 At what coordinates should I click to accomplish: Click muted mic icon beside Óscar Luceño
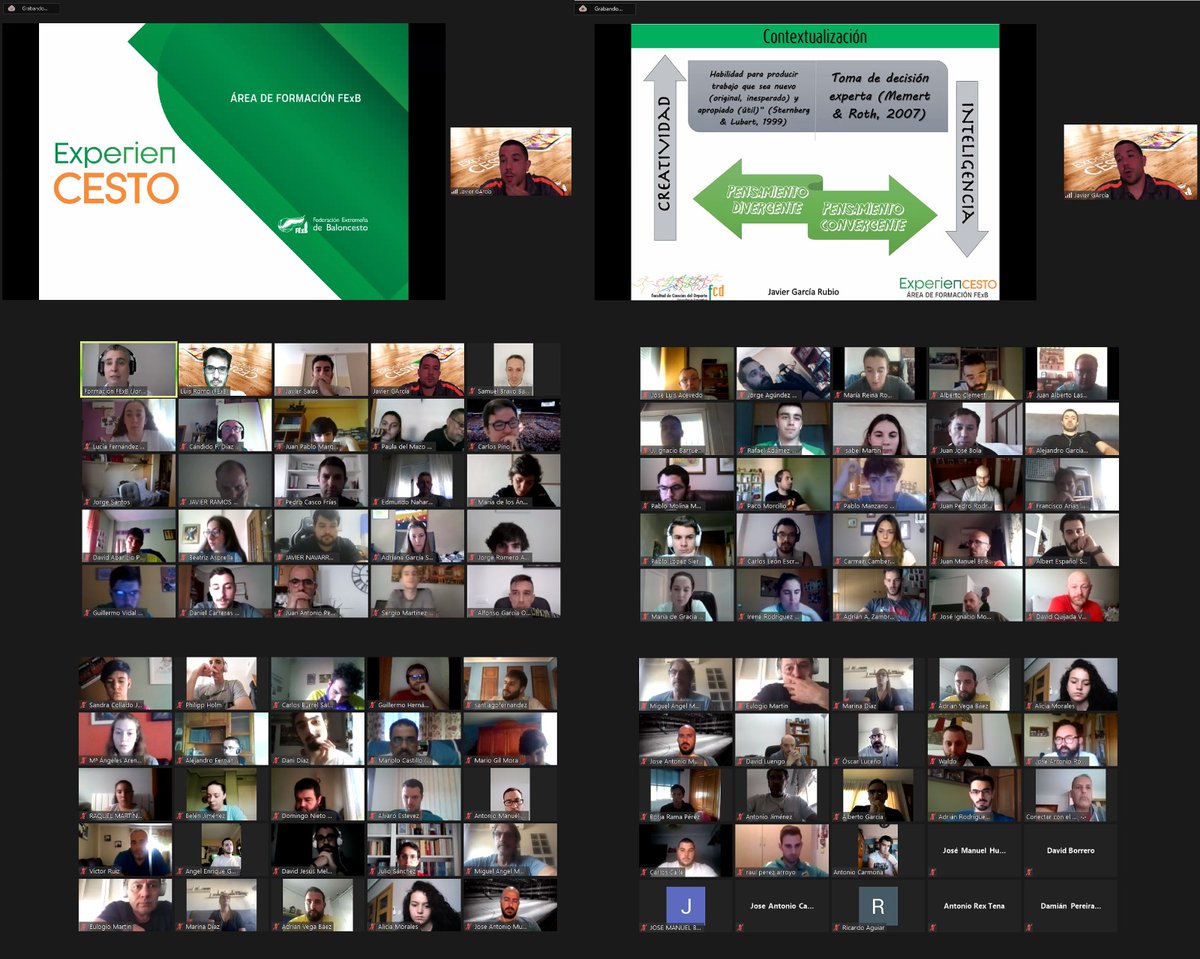click(837, 761)
